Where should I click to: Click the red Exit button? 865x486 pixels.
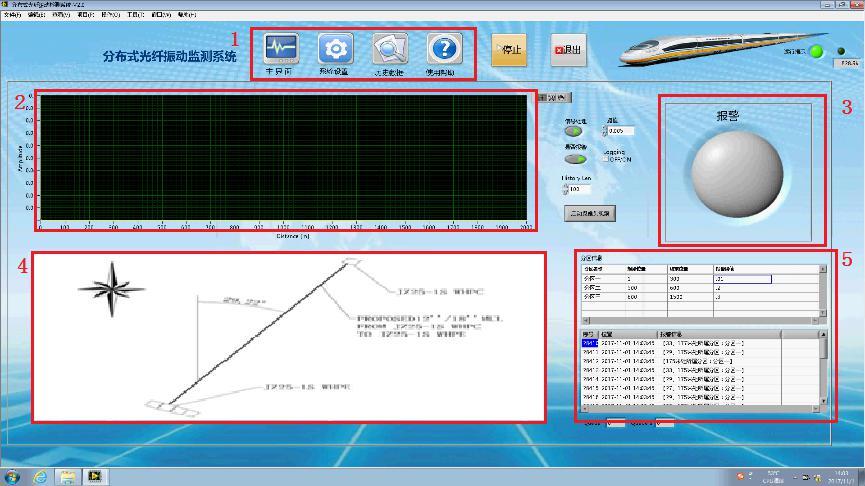tap(568, 50)
